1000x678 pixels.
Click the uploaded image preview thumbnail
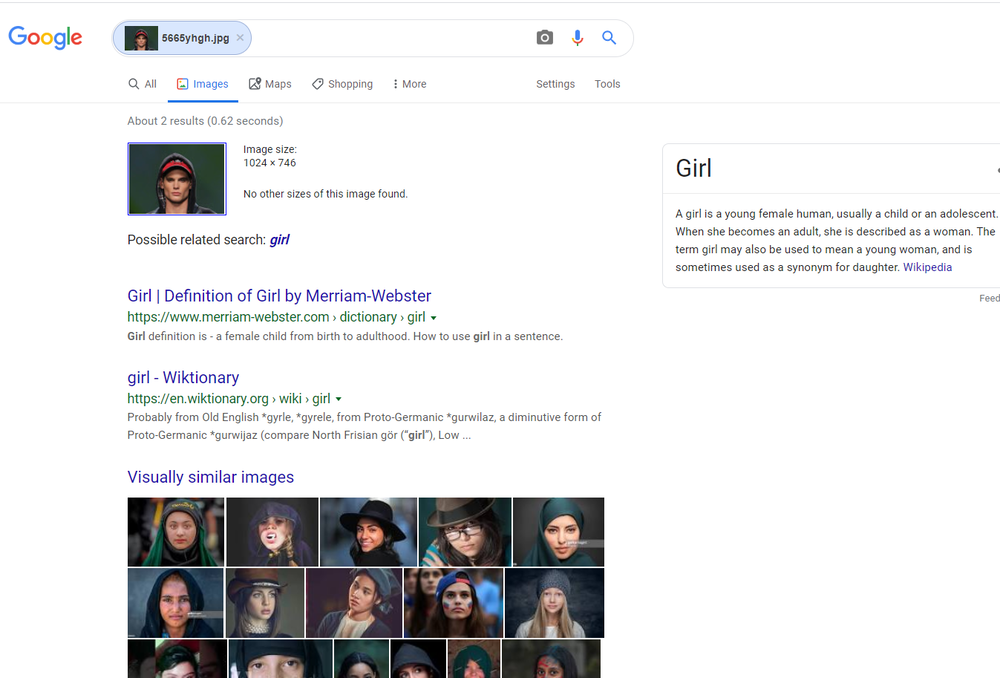pos(177,179)
